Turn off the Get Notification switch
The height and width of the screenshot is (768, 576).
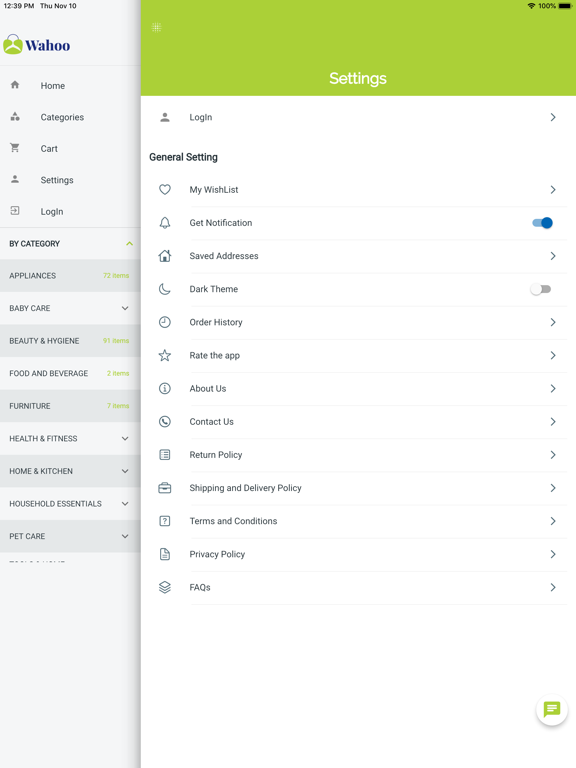point(542,223)
